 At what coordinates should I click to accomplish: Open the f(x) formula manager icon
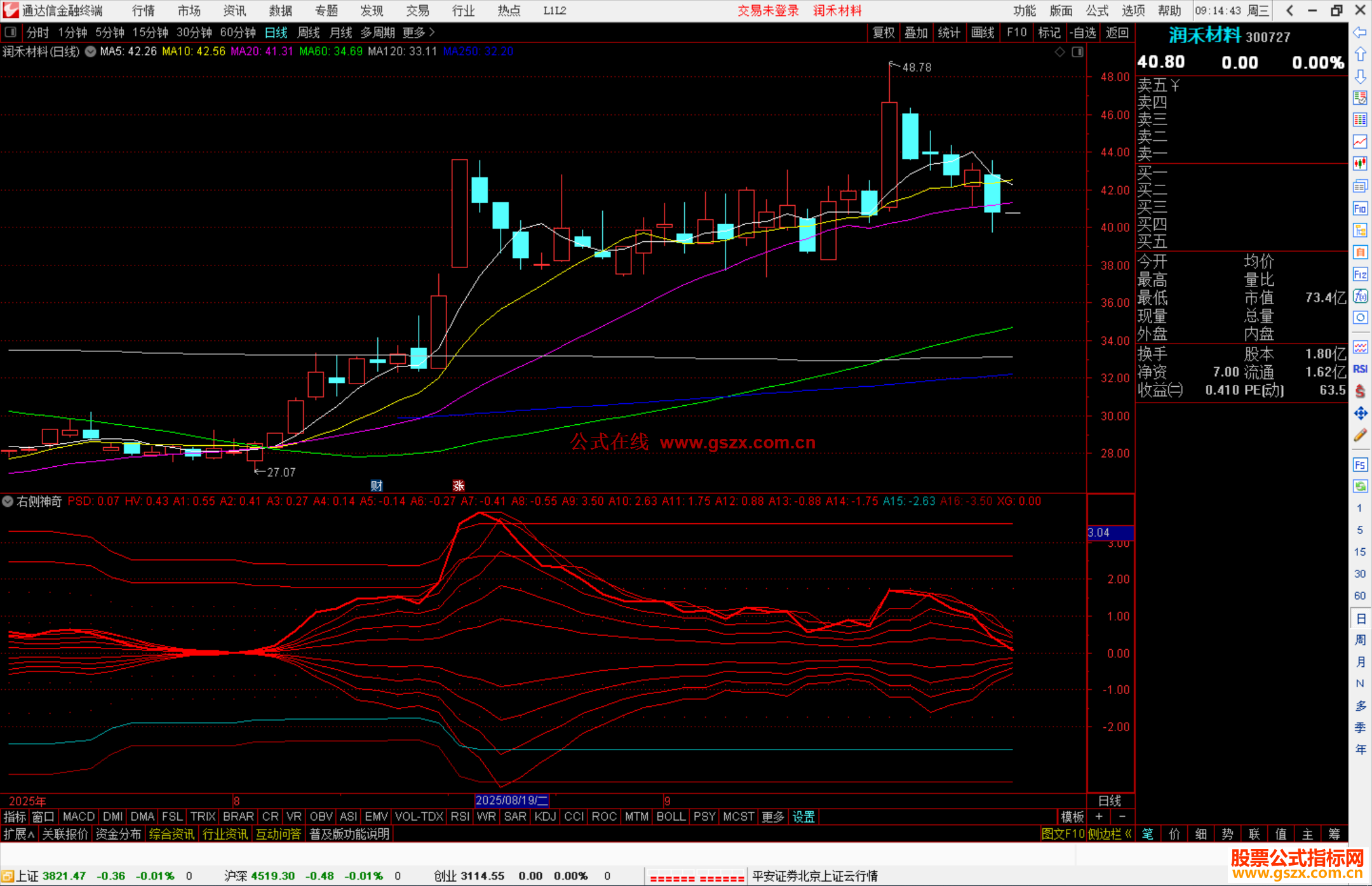(1360, 296)
